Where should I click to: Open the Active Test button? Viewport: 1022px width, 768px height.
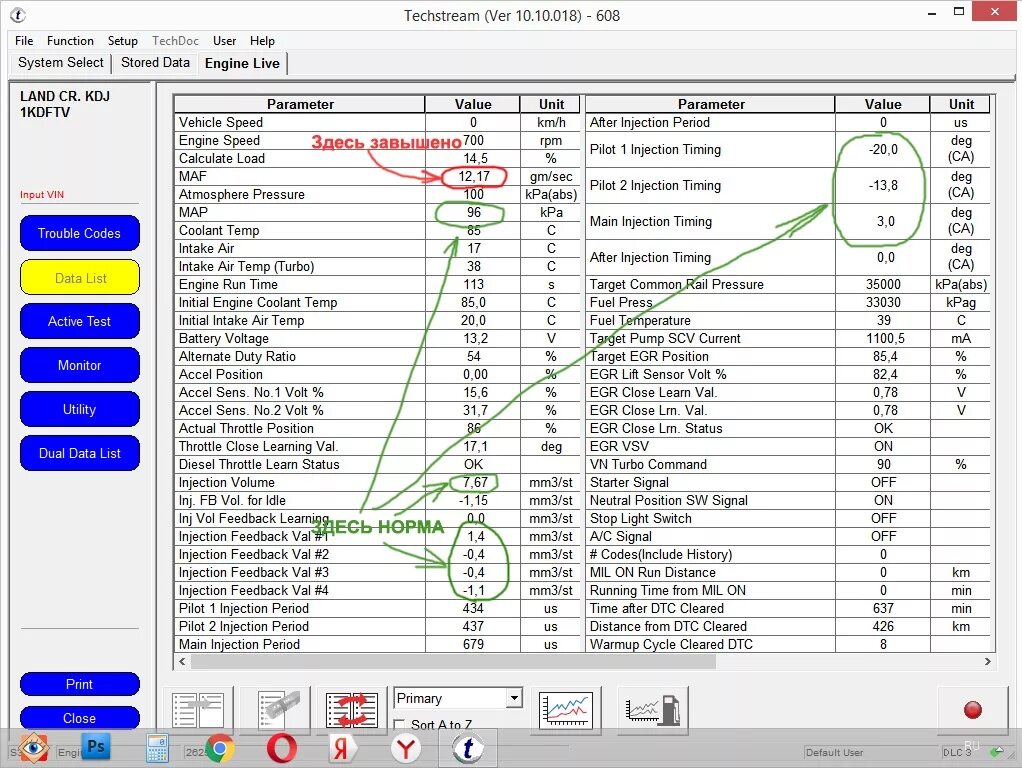(80, 321)
